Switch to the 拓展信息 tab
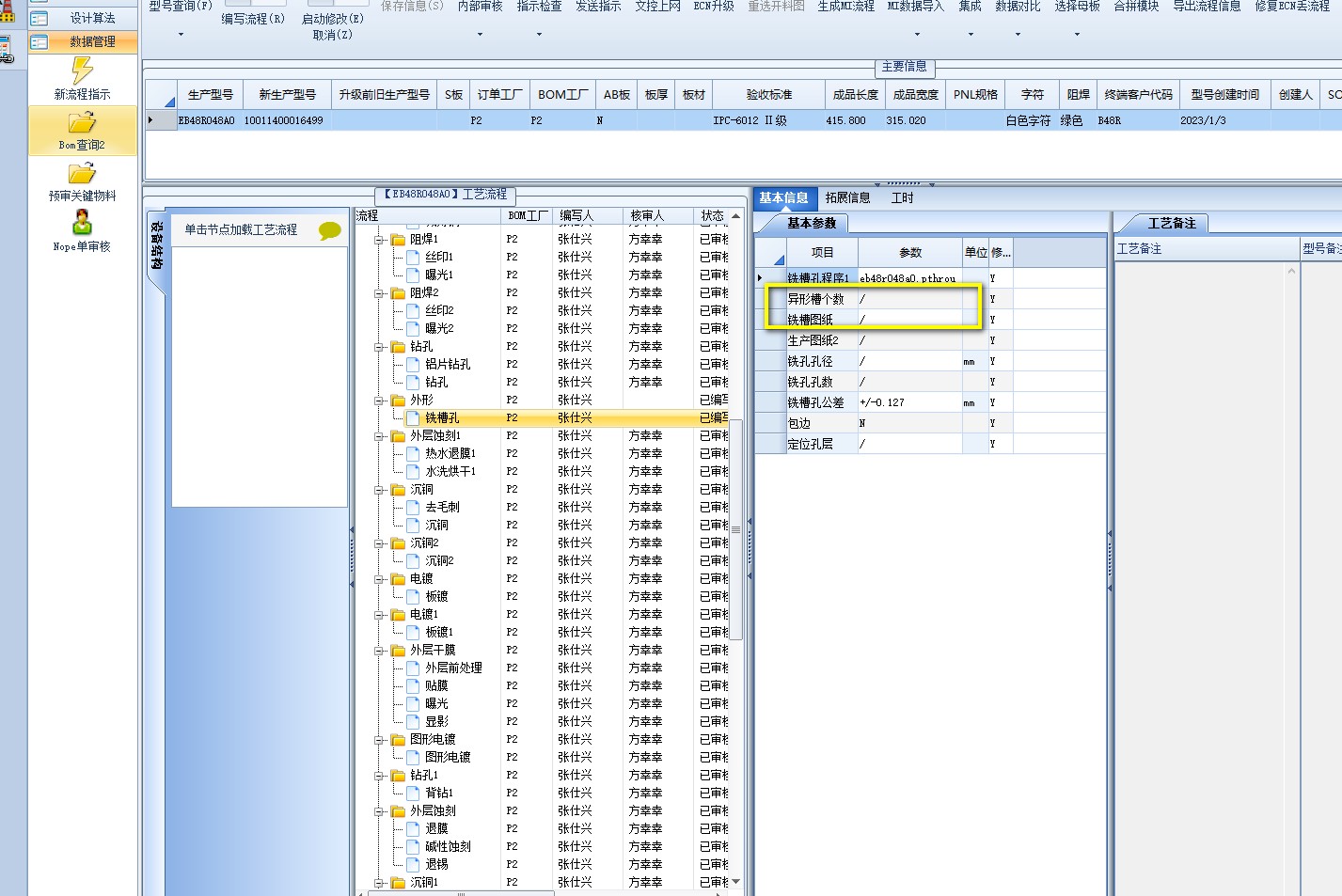The height and width of the screenshot is (896, 1342). [847, 197]
